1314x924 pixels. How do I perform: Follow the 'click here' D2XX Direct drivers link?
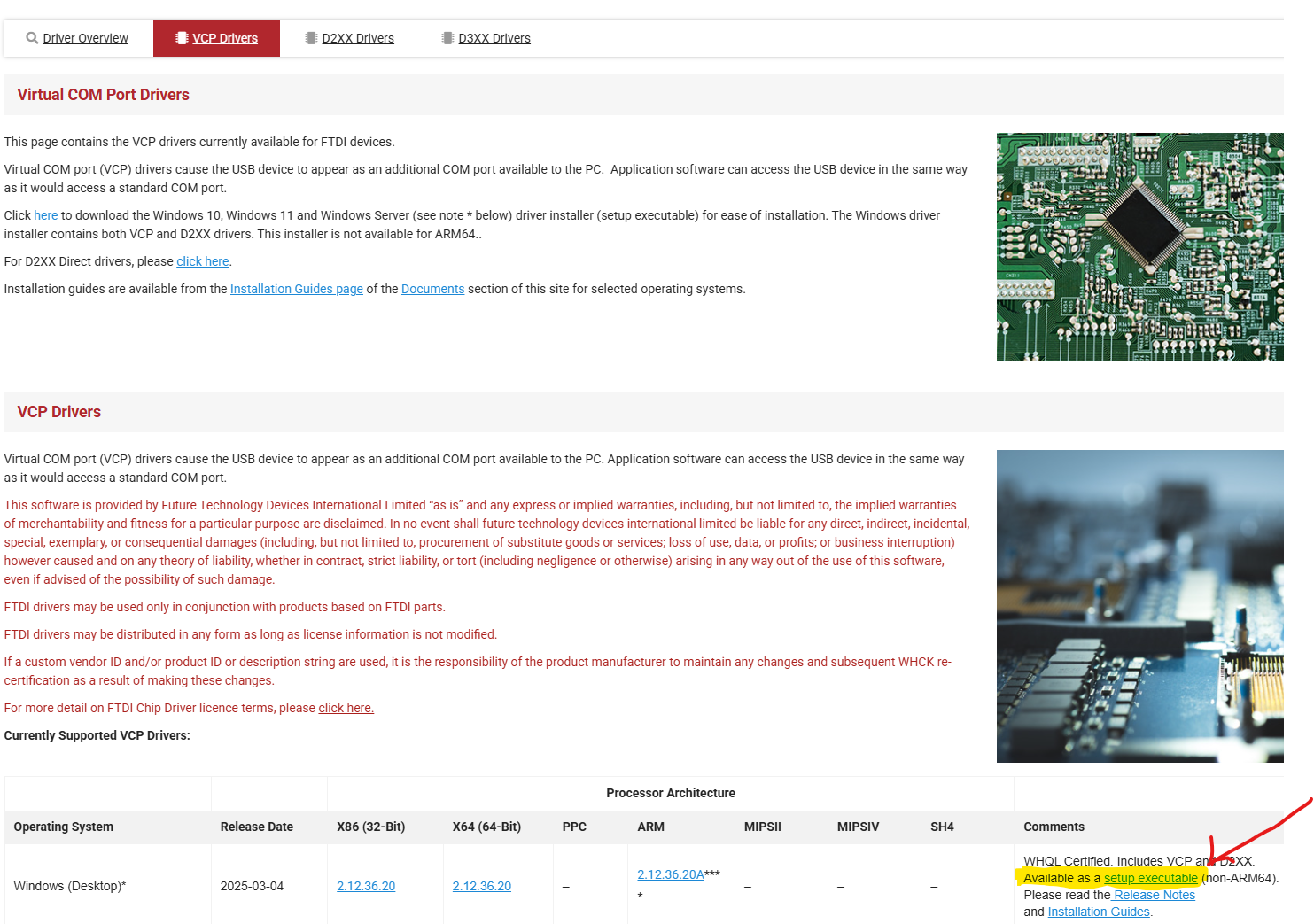tap(202, 261)
